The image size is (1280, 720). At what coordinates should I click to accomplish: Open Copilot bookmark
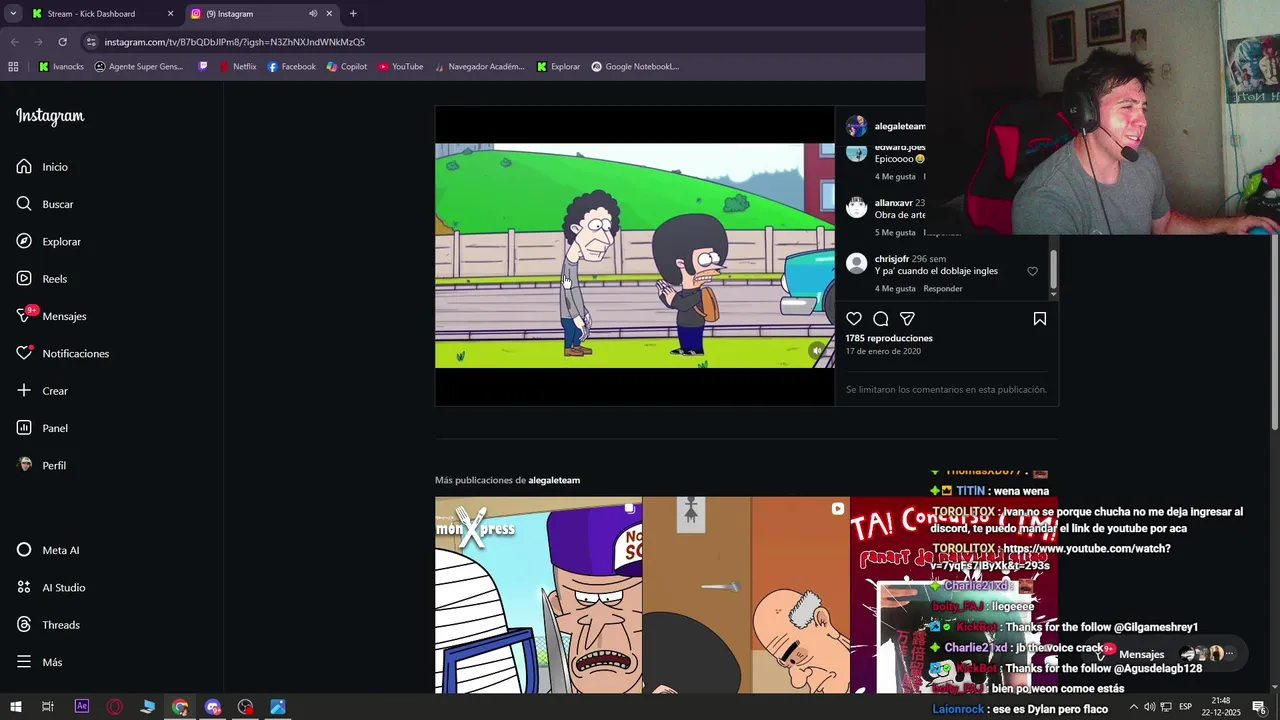347,67
